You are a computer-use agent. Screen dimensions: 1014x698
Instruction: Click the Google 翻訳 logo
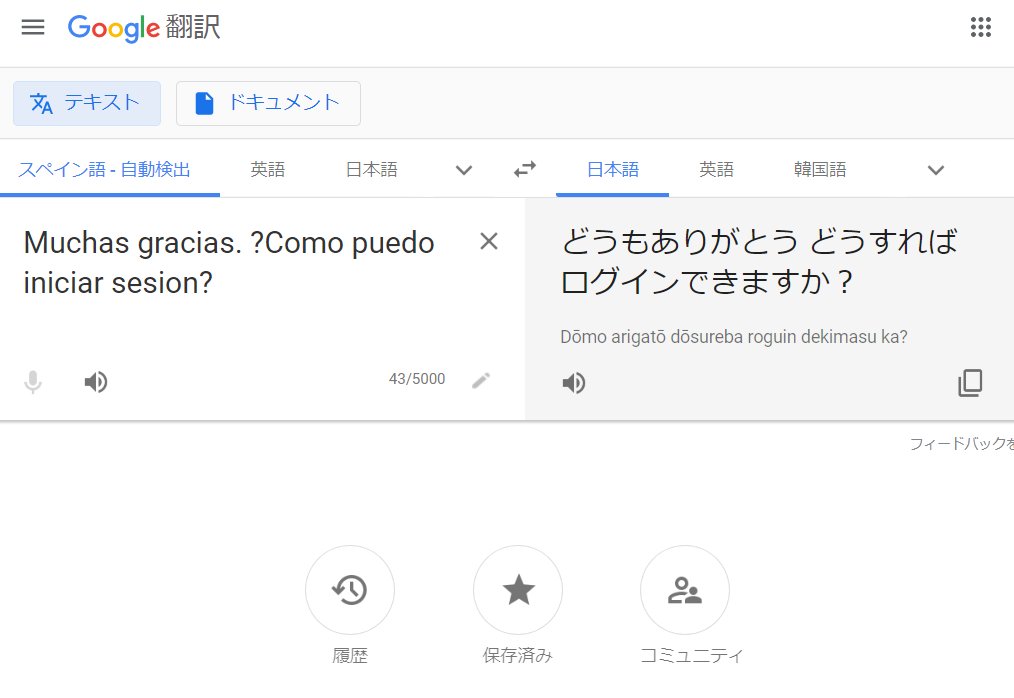coord(144,28)
